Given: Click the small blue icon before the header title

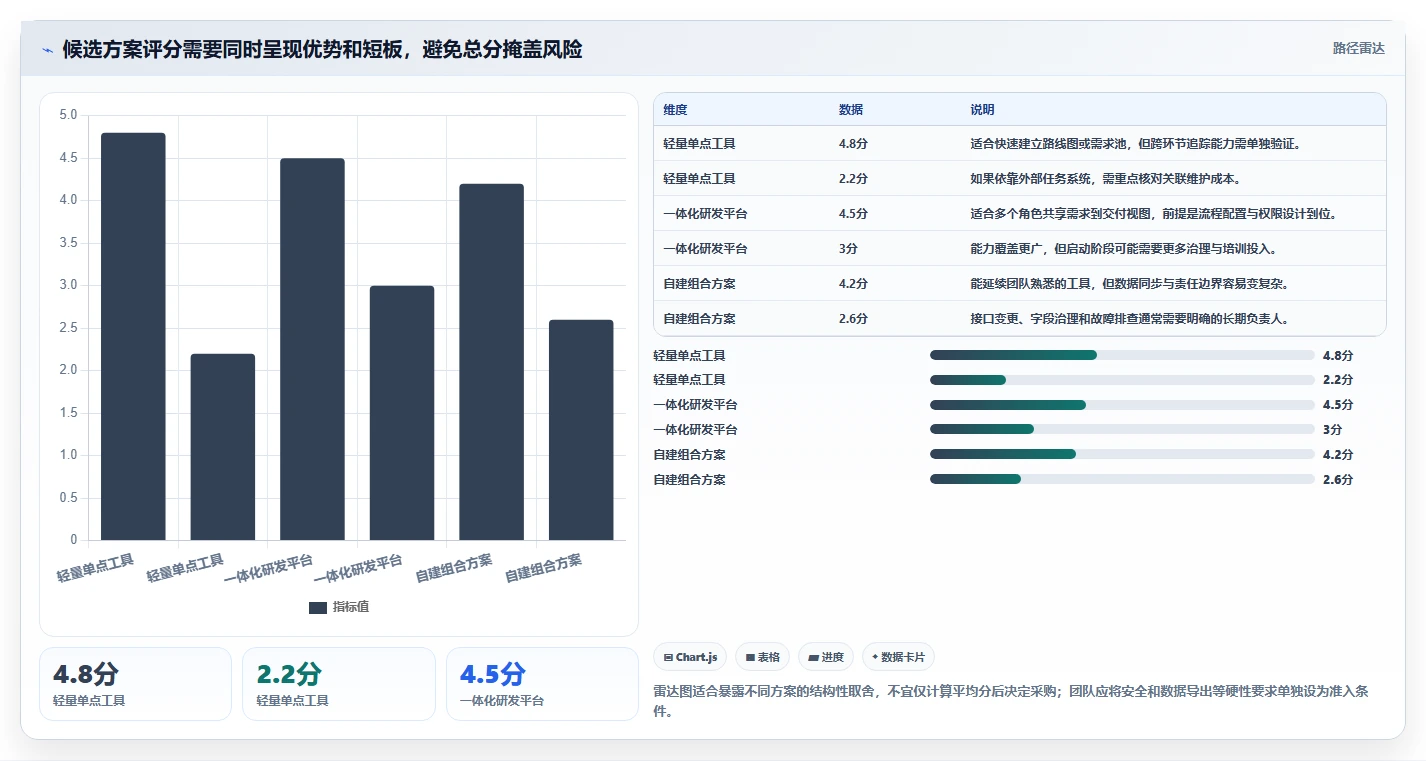Looking at the screenshot, I should click(47, 50).
